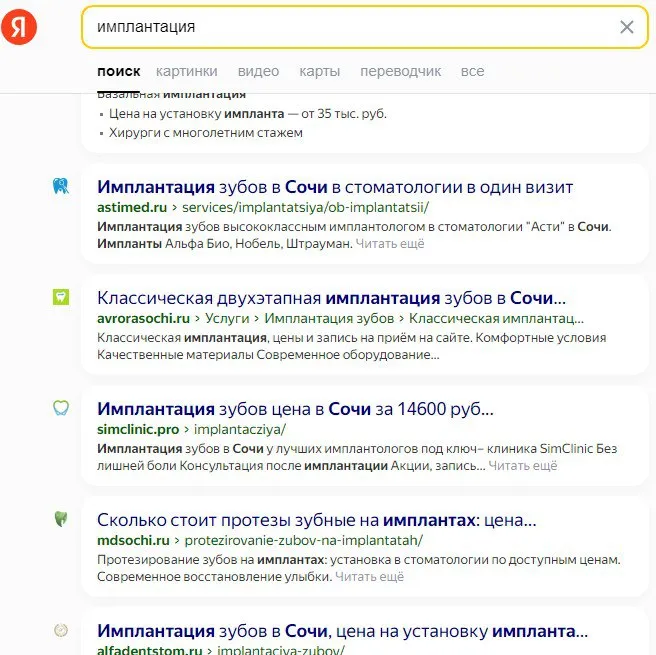Open "Имплантация зубов в Сочи в стоматологии" result
The image size is (656, 655).
tap(335, 187)
